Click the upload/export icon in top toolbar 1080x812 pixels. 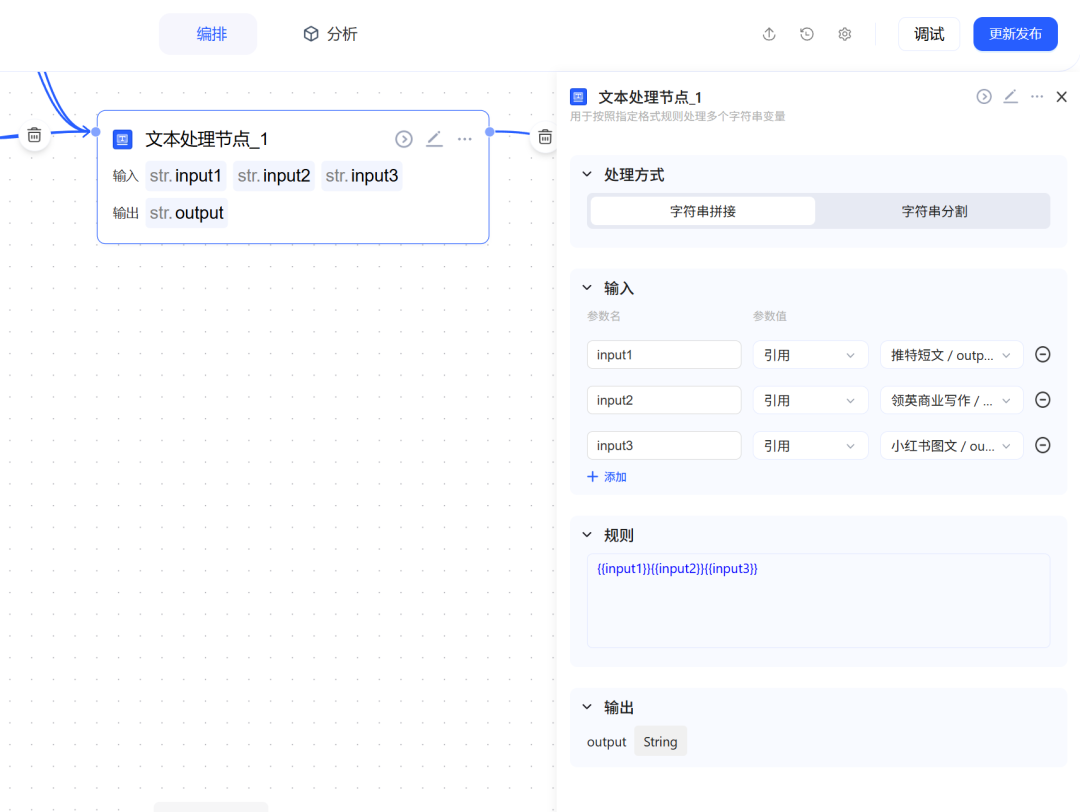click(769, 34)
